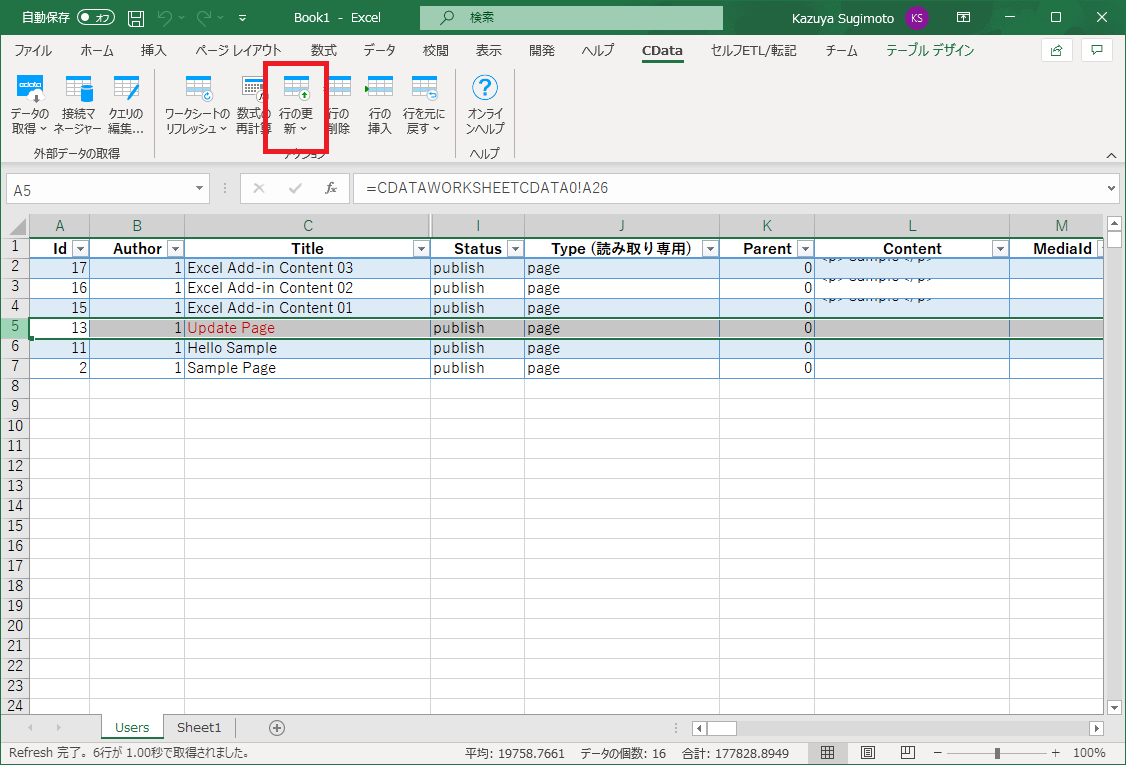The width and height of the screenshot is (1126, 765).
Task: Open the Title column filter dropdown
Action: click(x=422, y=249)
